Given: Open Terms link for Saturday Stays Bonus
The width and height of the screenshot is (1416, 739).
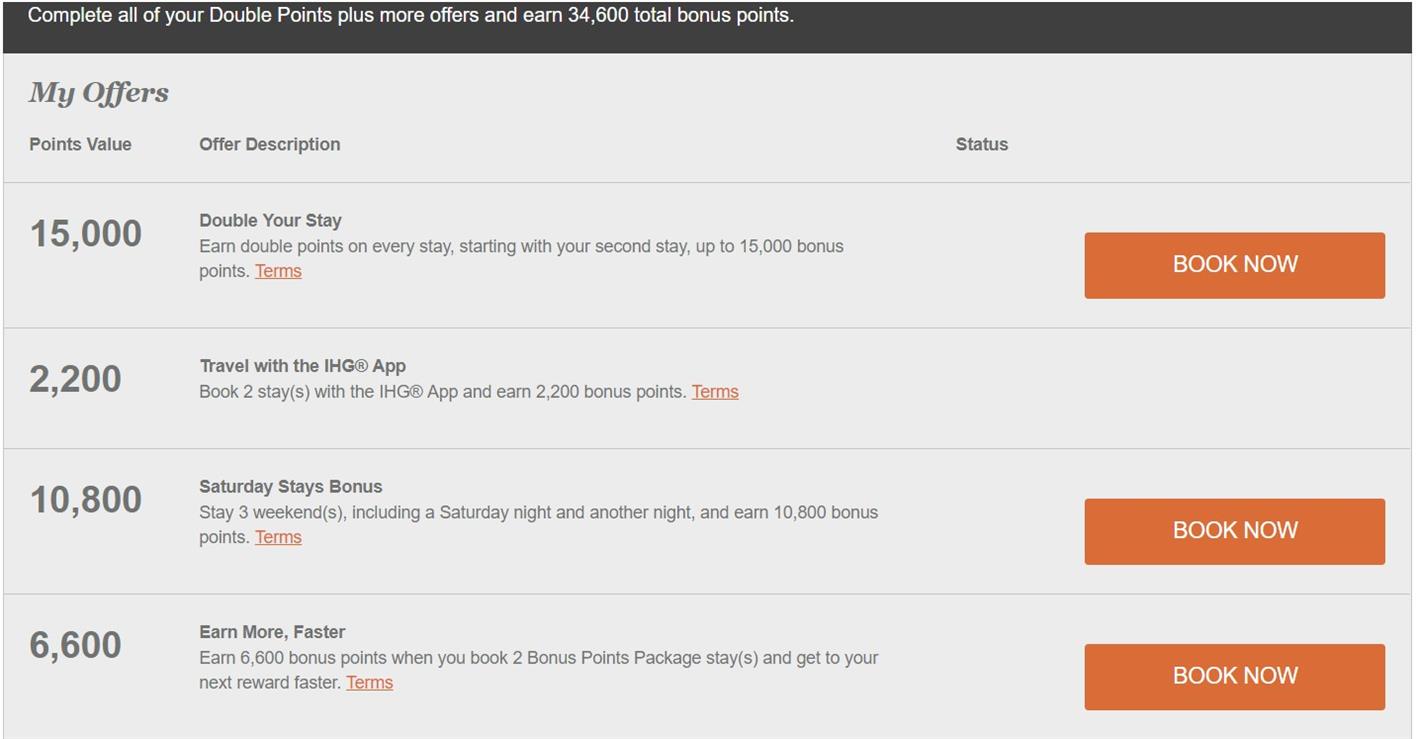Looking at the screenshot, I should pyautogui.click(x=278, y=537).
